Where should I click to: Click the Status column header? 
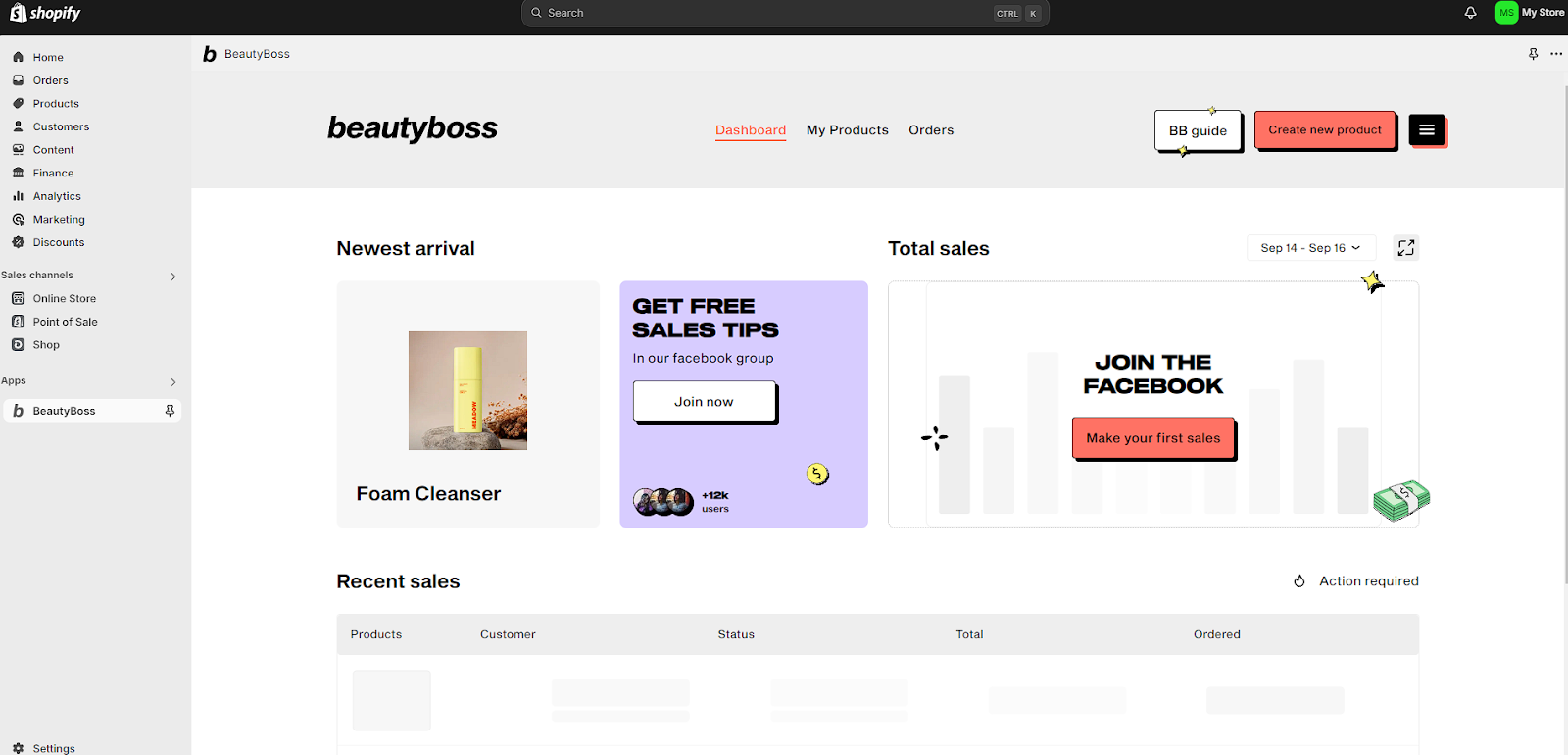(736, 634)
